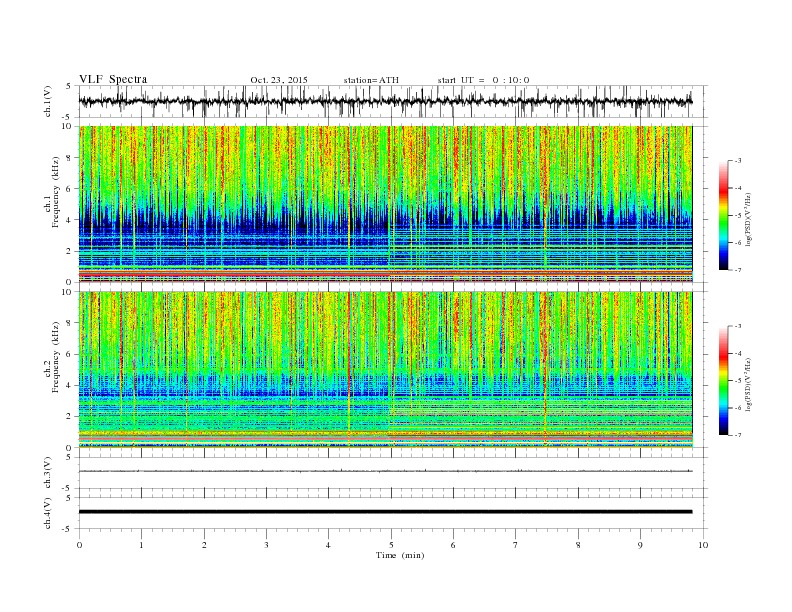Click the "7" tick on the time axis
Viewport: 792px width, 612px height.
(x=516, y=545)
